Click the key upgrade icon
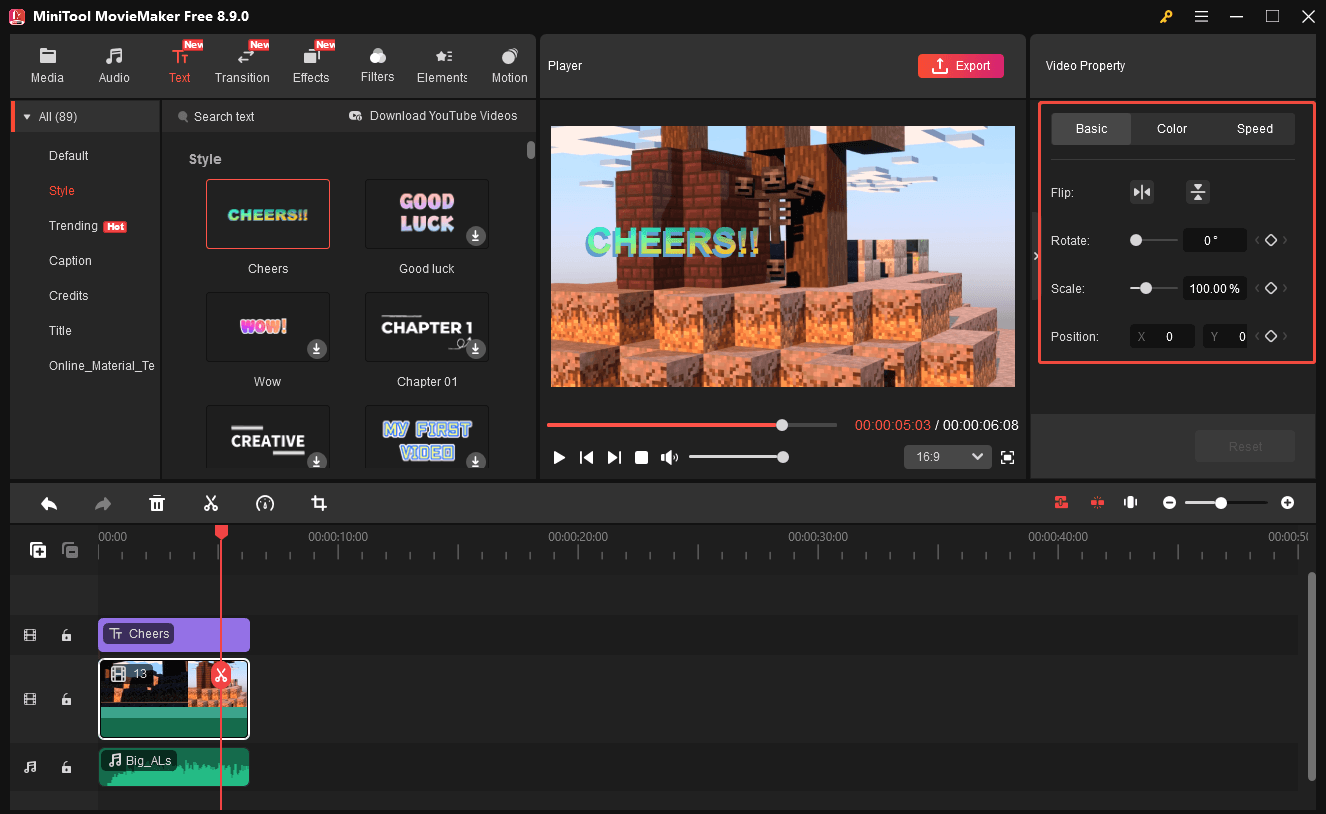The image size is (1326, 814). tap(1166, 17)
